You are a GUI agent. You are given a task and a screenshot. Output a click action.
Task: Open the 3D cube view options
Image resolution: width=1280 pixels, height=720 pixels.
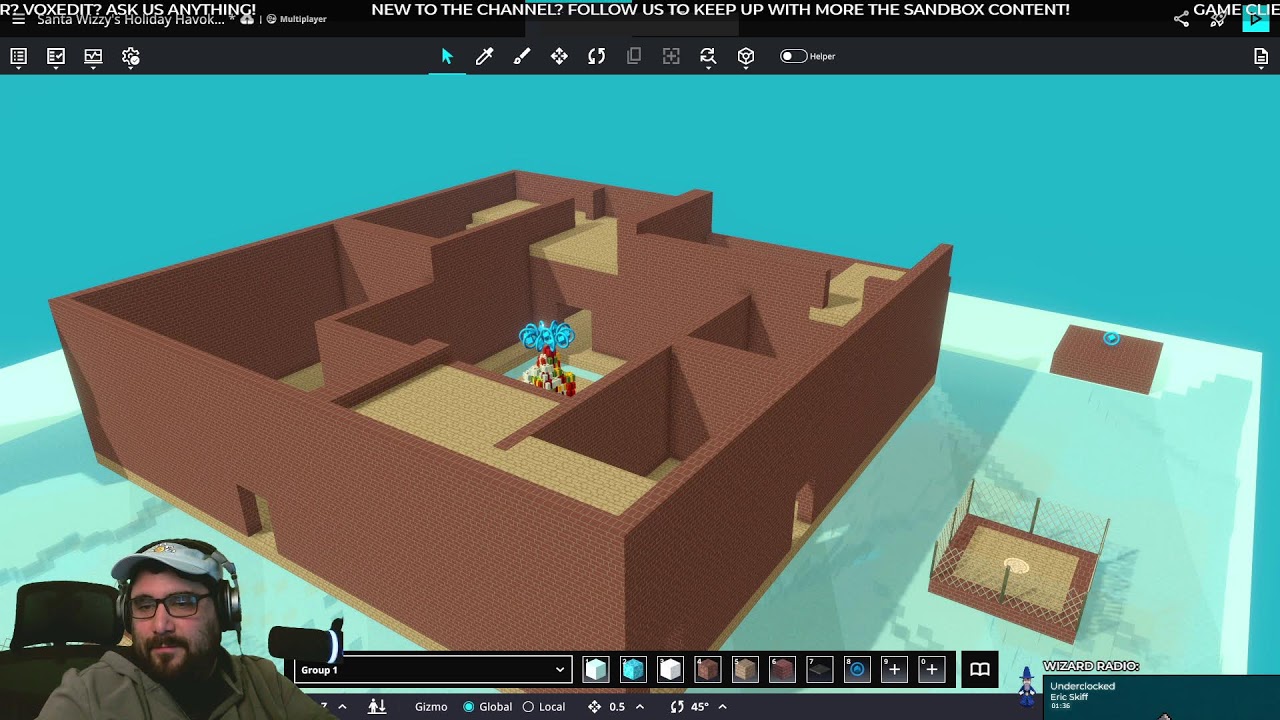[746, 57]
